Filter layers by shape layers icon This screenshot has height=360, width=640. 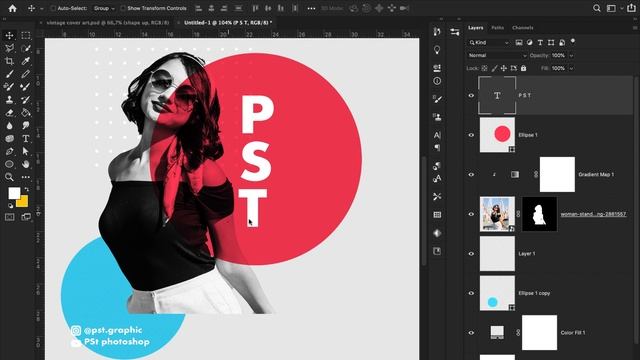point(551,42)
